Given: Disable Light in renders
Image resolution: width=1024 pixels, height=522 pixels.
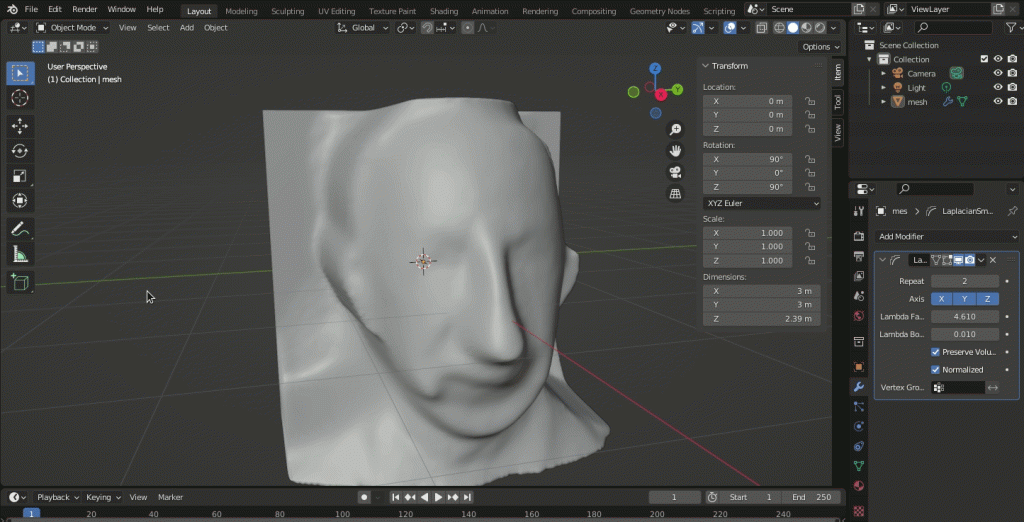Looking at the screenshot, I should pos(1012,88).
